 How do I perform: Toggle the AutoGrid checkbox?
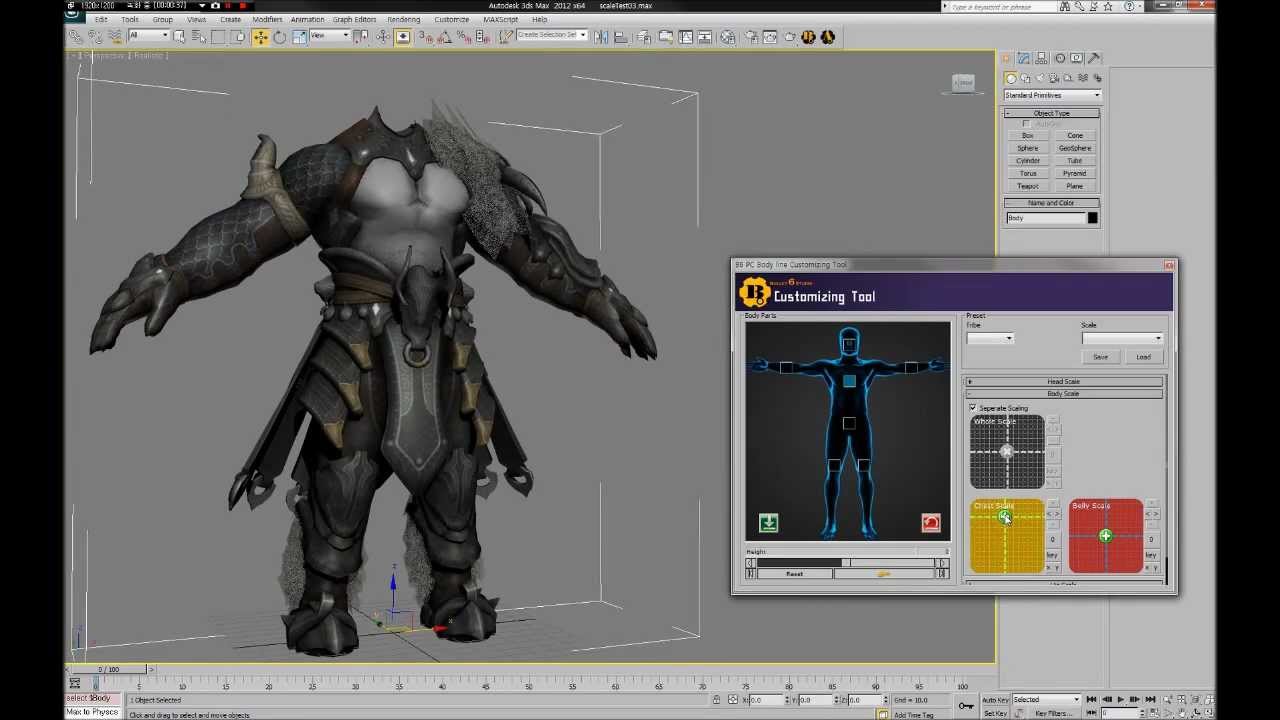(x=1026, y=124)
